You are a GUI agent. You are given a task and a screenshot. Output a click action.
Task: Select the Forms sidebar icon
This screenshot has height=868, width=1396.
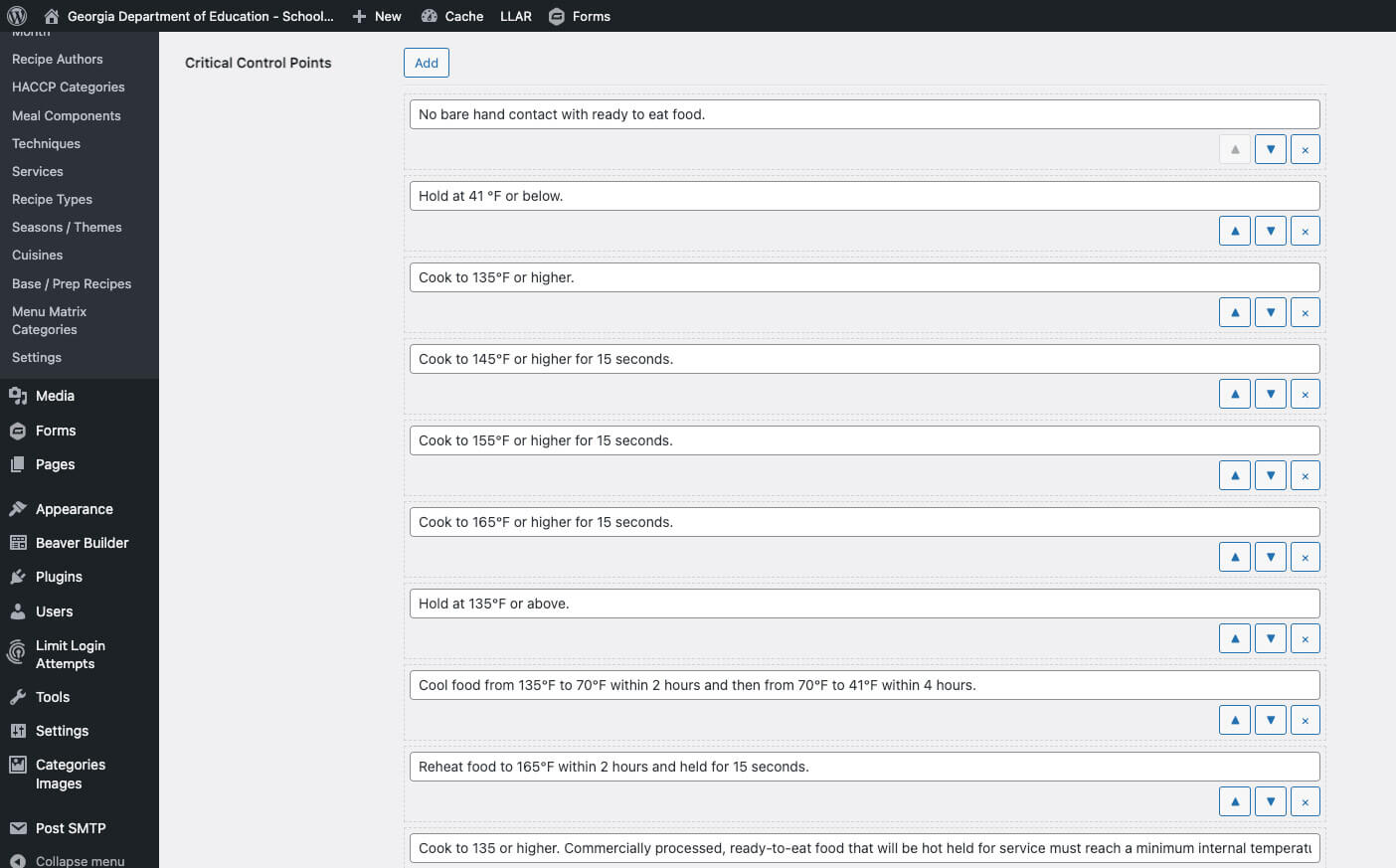(17, 430)
